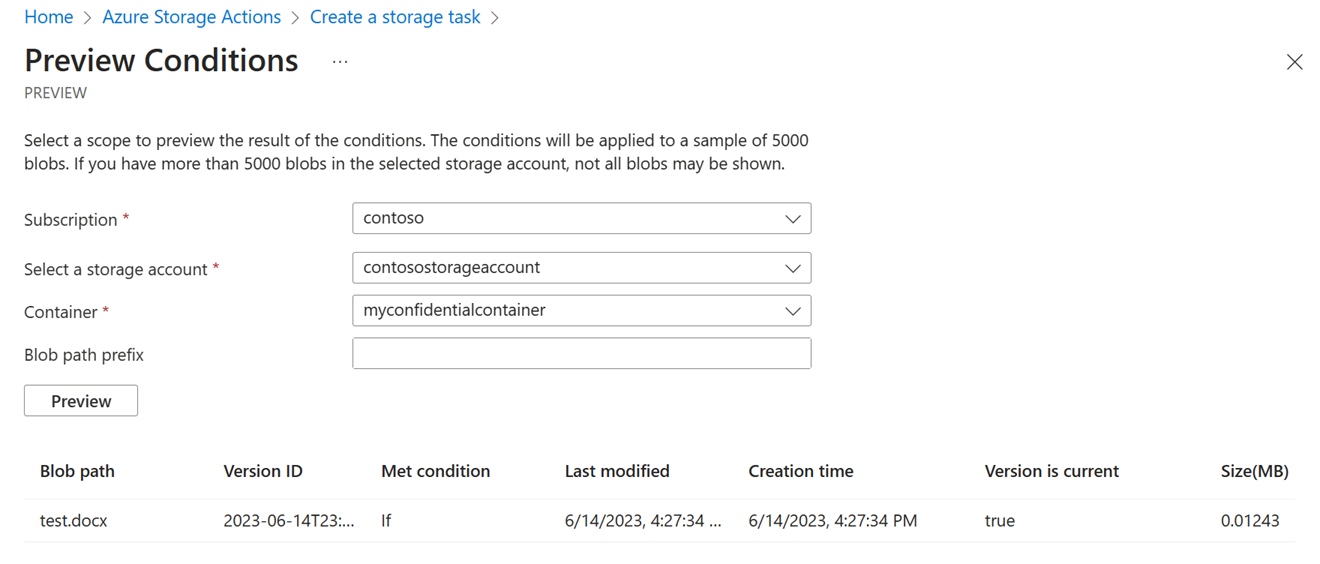This screenshot has width=1320, height=564.
Task: Click the Preview button
Action: pyautogui.click(x=81, y=401)
